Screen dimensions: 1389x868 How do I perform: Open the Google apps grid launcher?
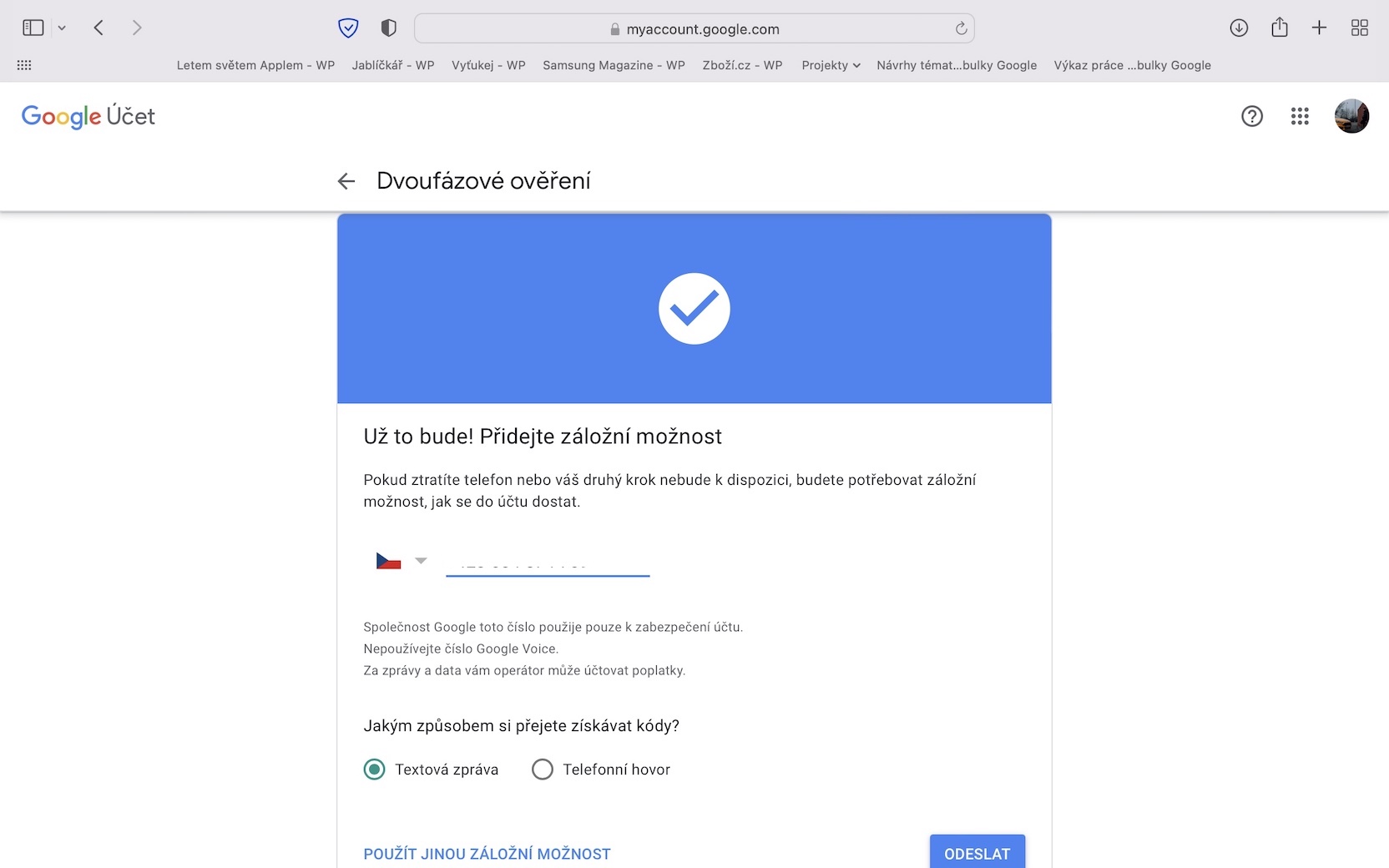click(1299, 116)
